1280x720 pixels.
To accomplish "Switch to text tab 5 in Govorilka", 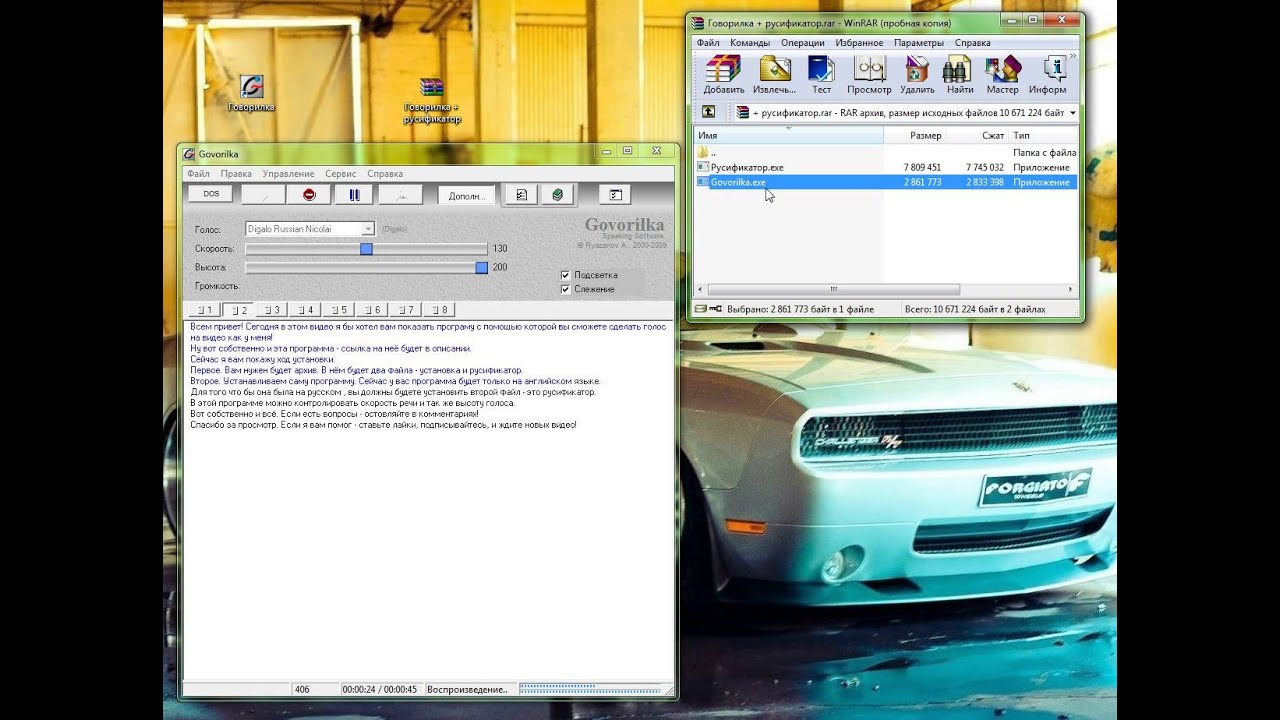I will click(338, 310).
